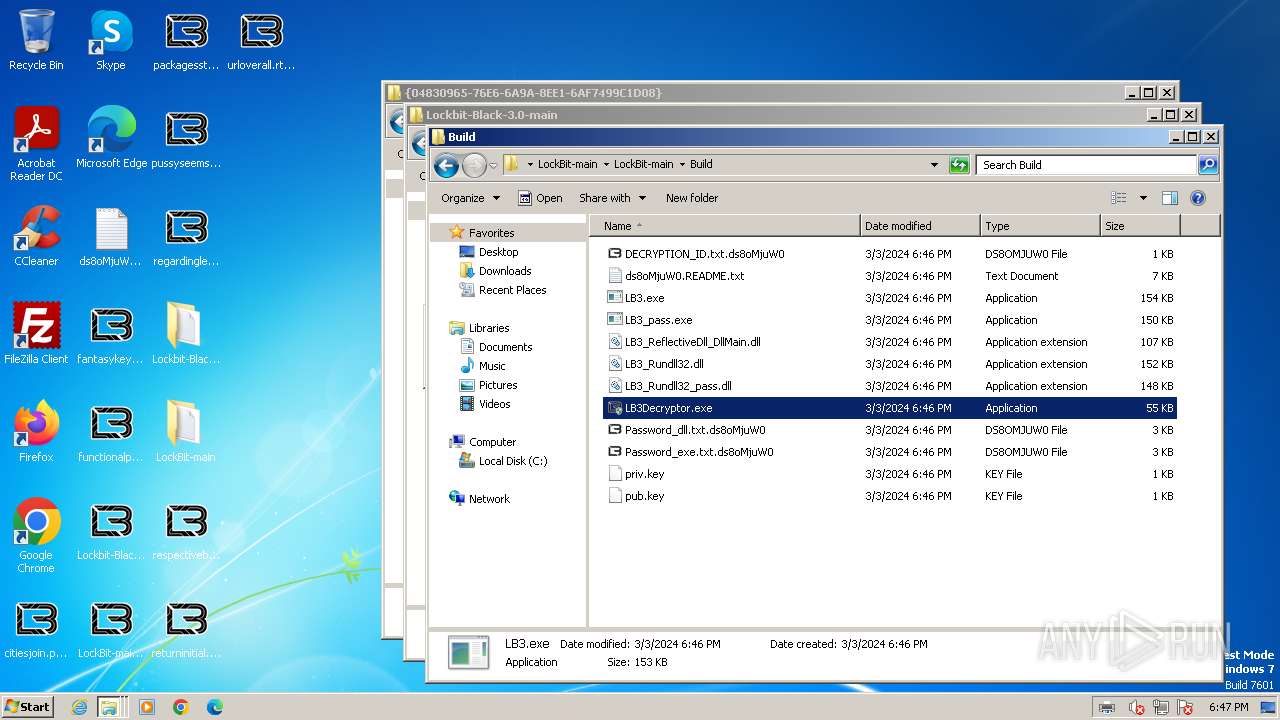Screen dimensions: 1280x720
Task: Select the citiesjoin.p desktop file icon
Action: (x=36, y=628)
